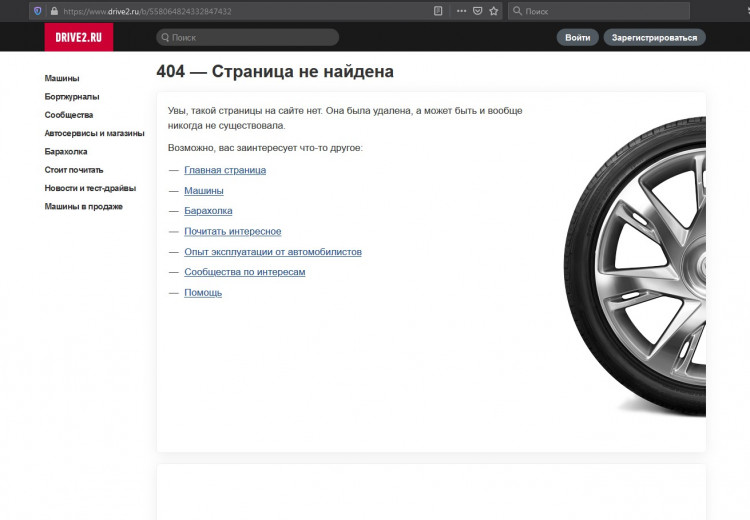Bookmark this page with the star icon
Image resolution: width=750 pixels, height=520 pixels.
(x=493, y=11)
